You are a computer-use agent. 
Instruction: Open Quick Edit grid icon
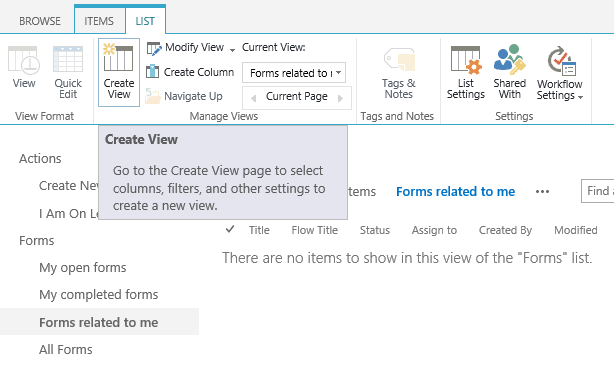[68, 59]
